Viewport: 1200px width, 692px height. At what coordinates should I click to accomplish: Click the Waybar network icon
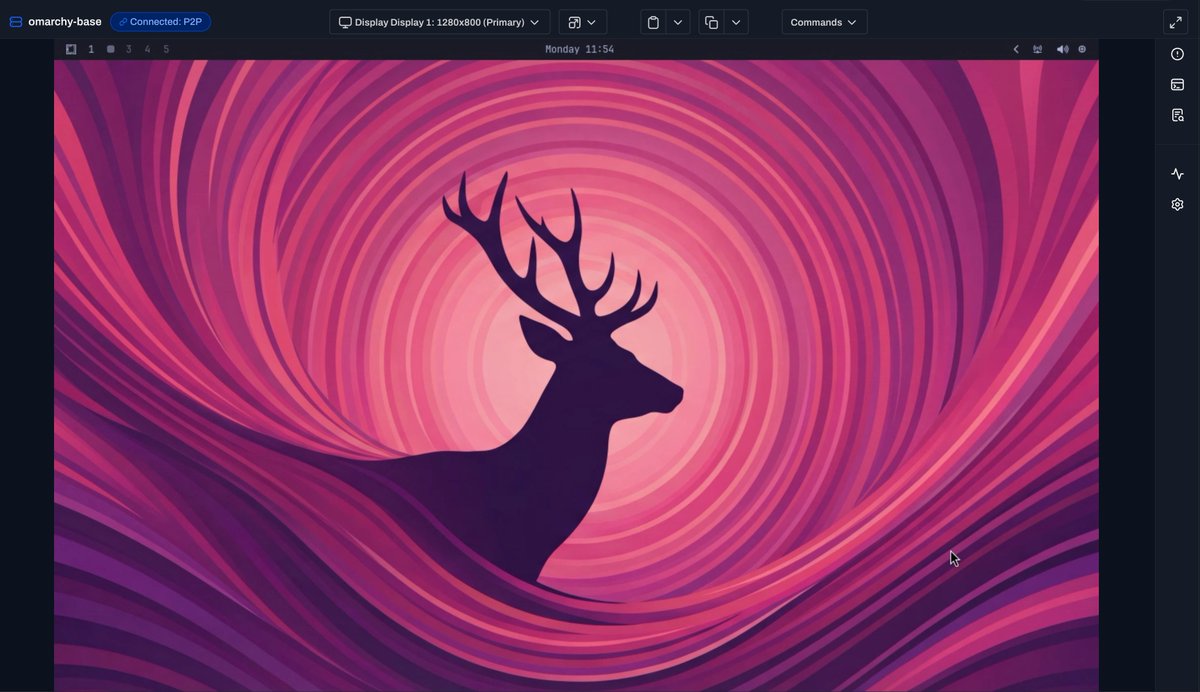(x=1037, y=49)
